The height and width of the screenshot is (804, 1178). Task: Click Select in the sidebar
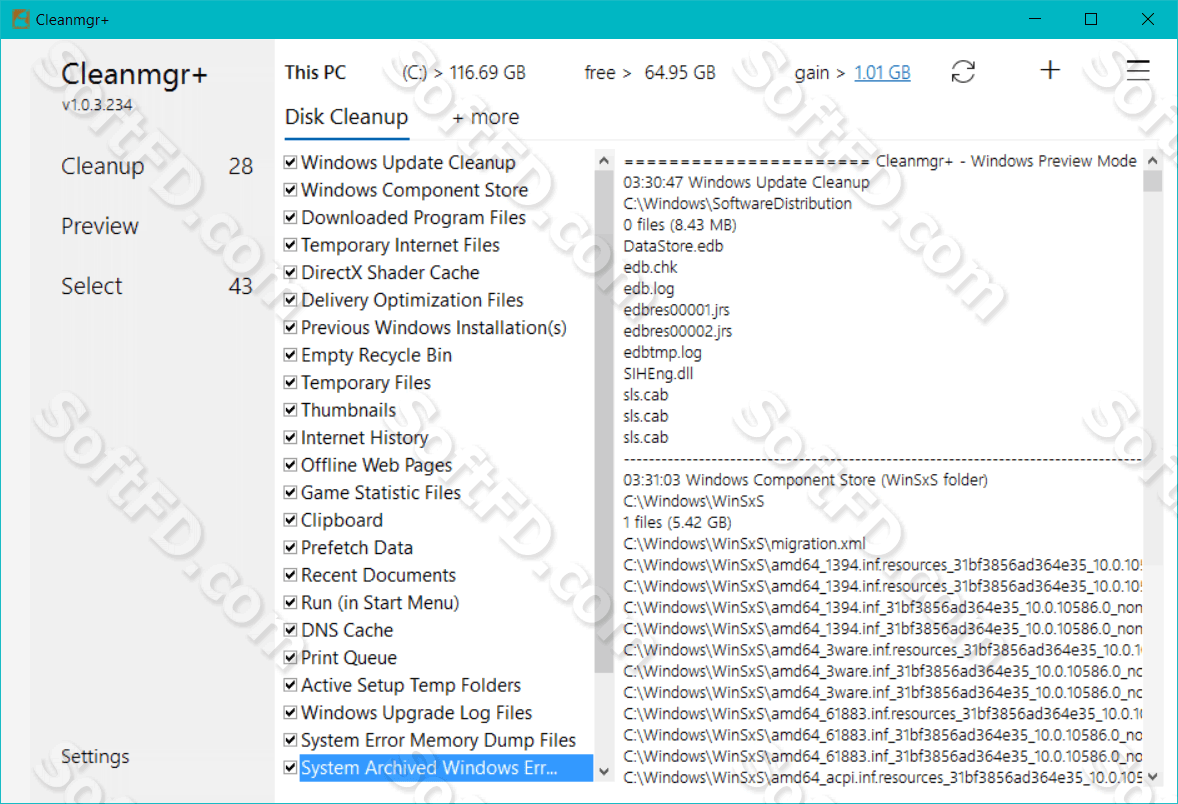coord(92,286)
